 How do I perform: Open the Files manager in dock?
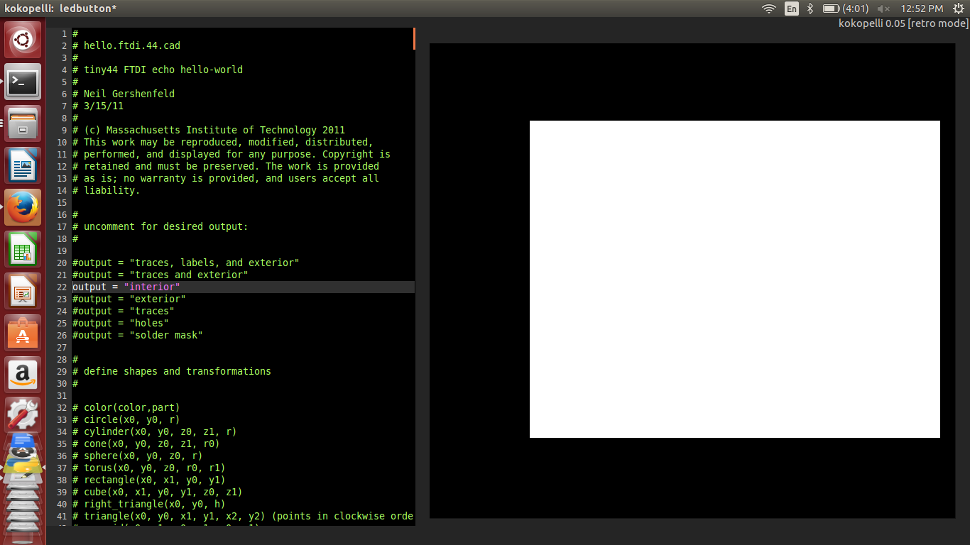[23, 124]
